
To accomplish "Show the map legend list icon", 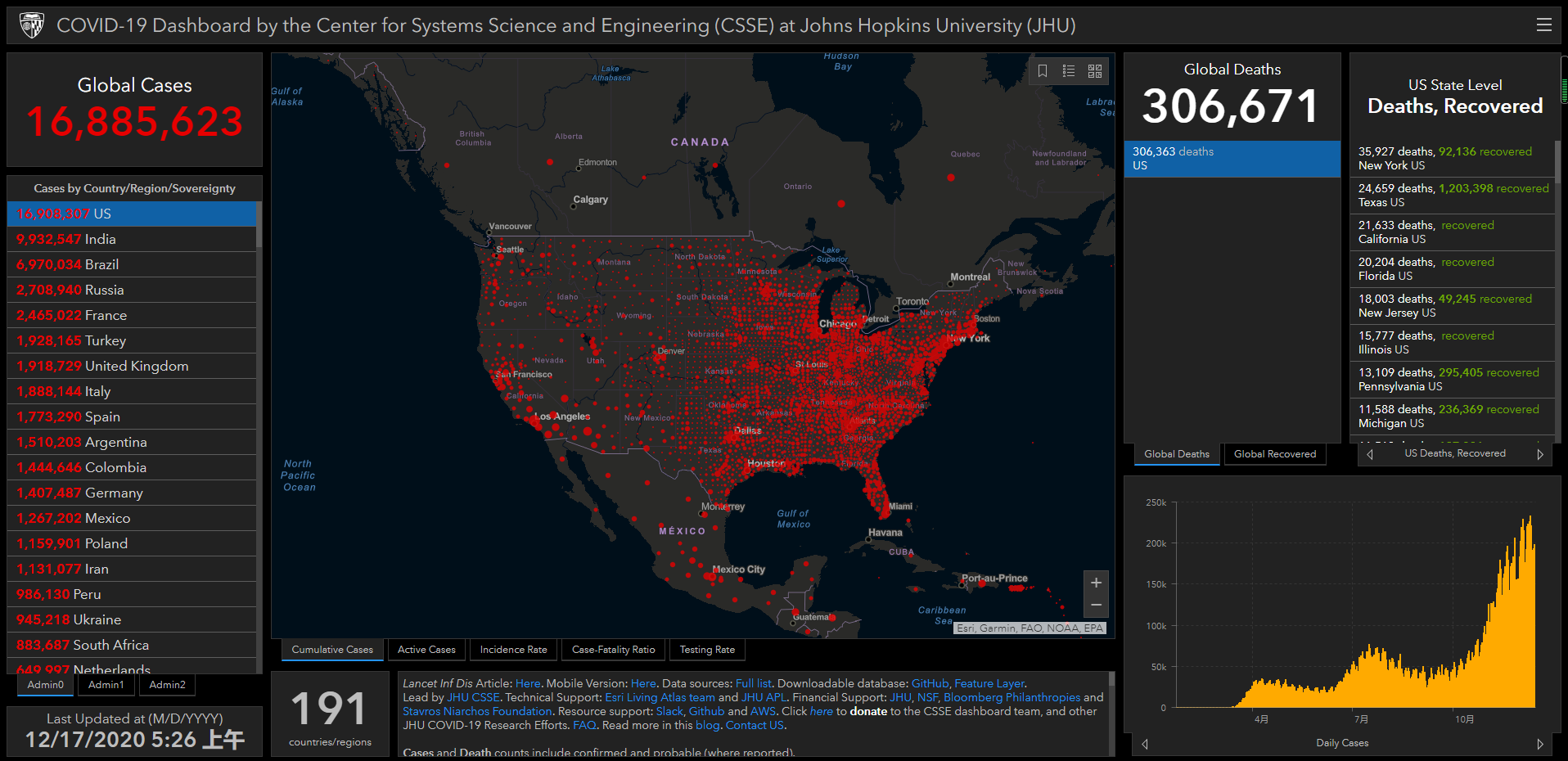I will pyautogui.click(x=1069, y=71).
